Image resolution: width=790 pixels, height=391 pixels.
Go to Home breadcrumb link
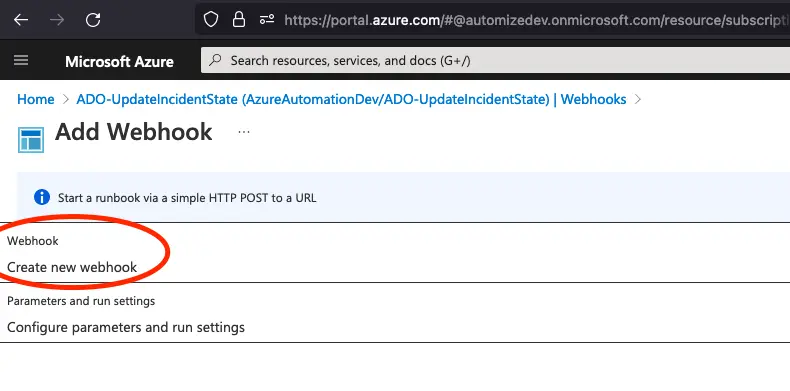(36, 99)
